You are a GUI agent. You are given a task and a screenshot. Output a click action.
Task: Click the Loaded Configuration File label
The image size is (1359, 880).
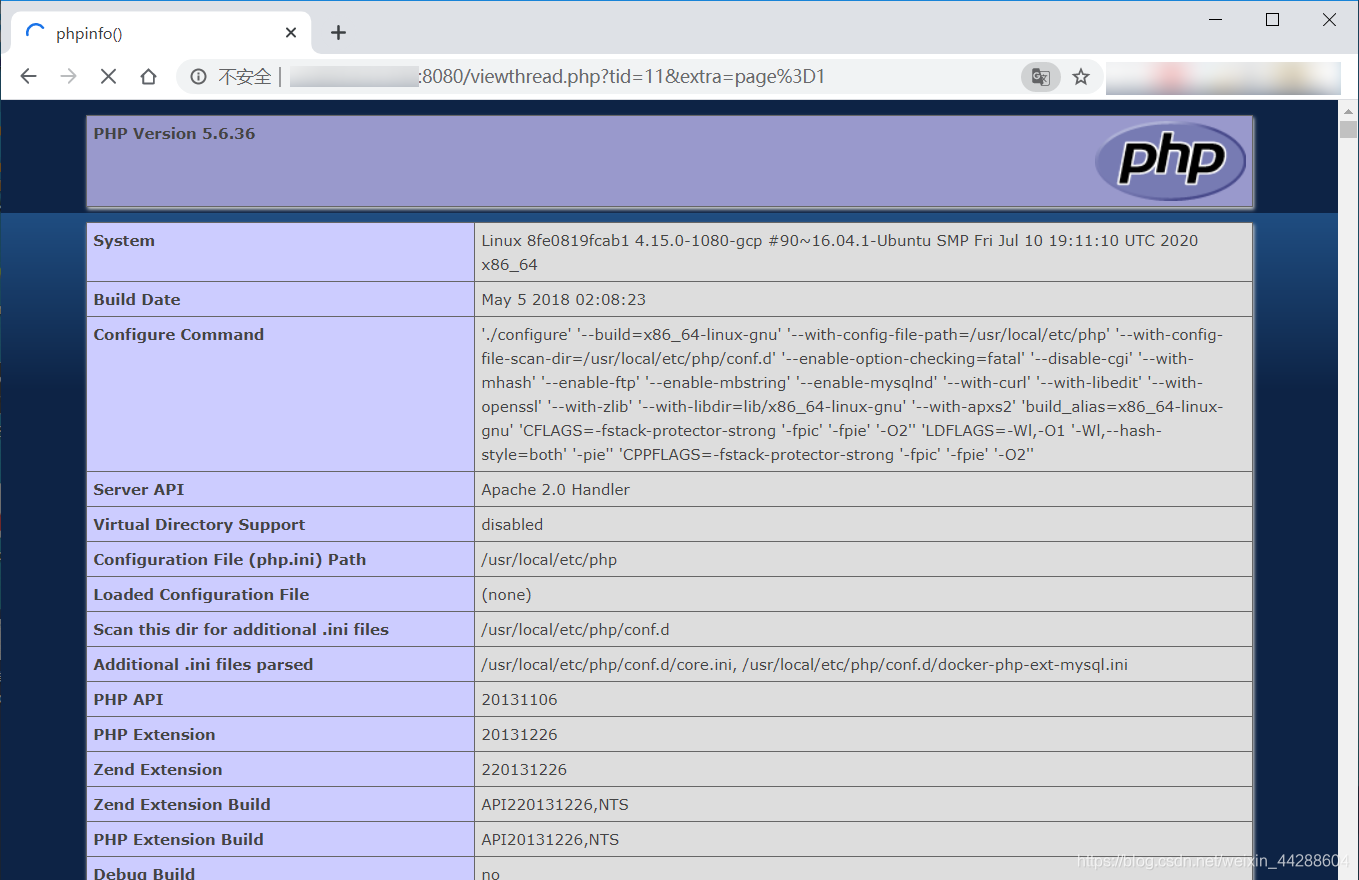(201, 595)
